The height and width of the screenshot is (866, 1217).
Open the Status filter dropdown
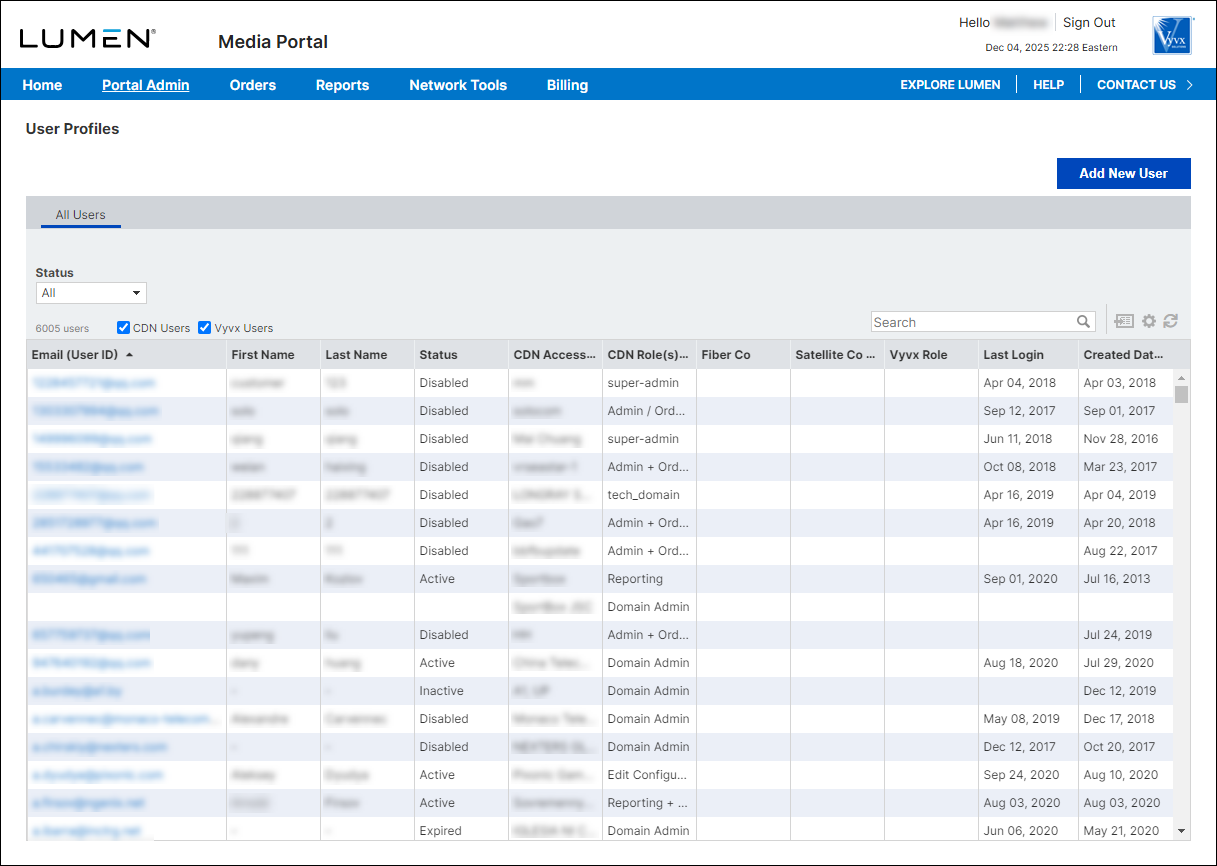point(91,293)
